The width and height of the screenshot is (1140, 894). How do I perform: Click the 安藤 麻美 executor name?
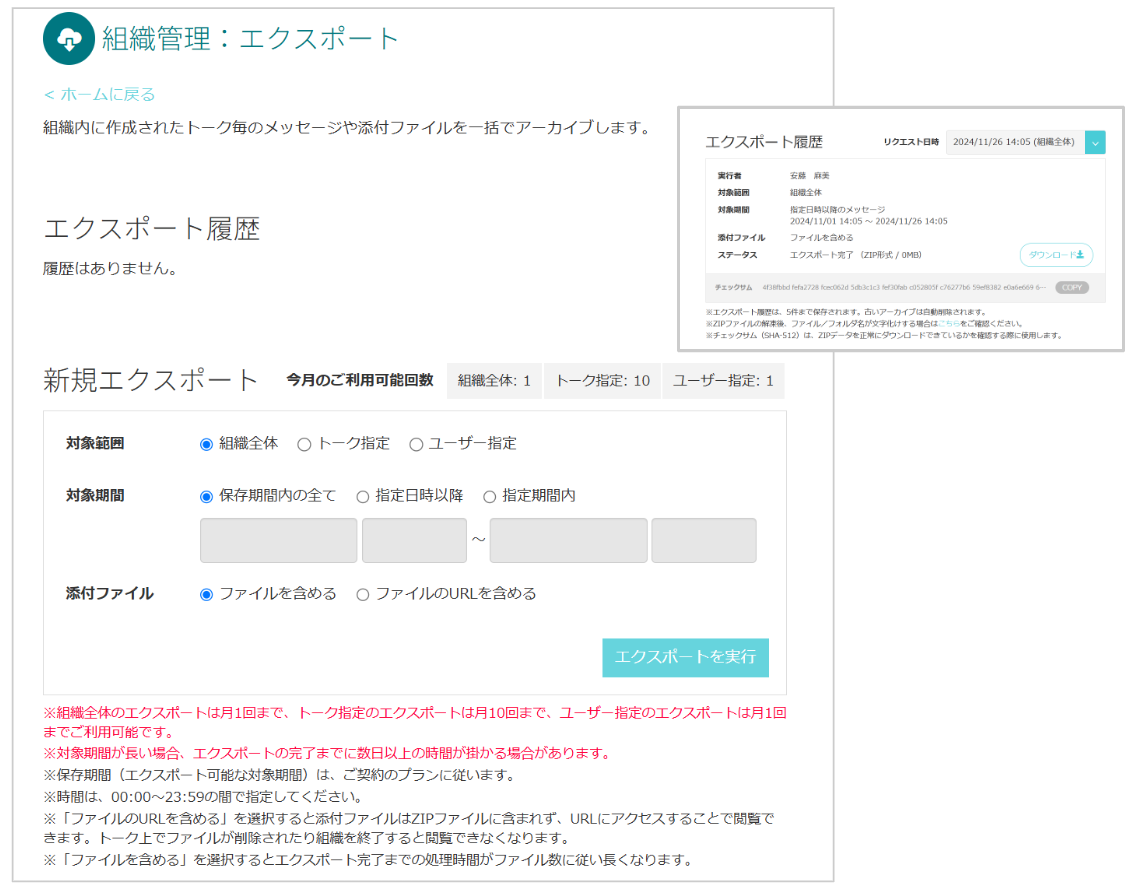point(809,176)
